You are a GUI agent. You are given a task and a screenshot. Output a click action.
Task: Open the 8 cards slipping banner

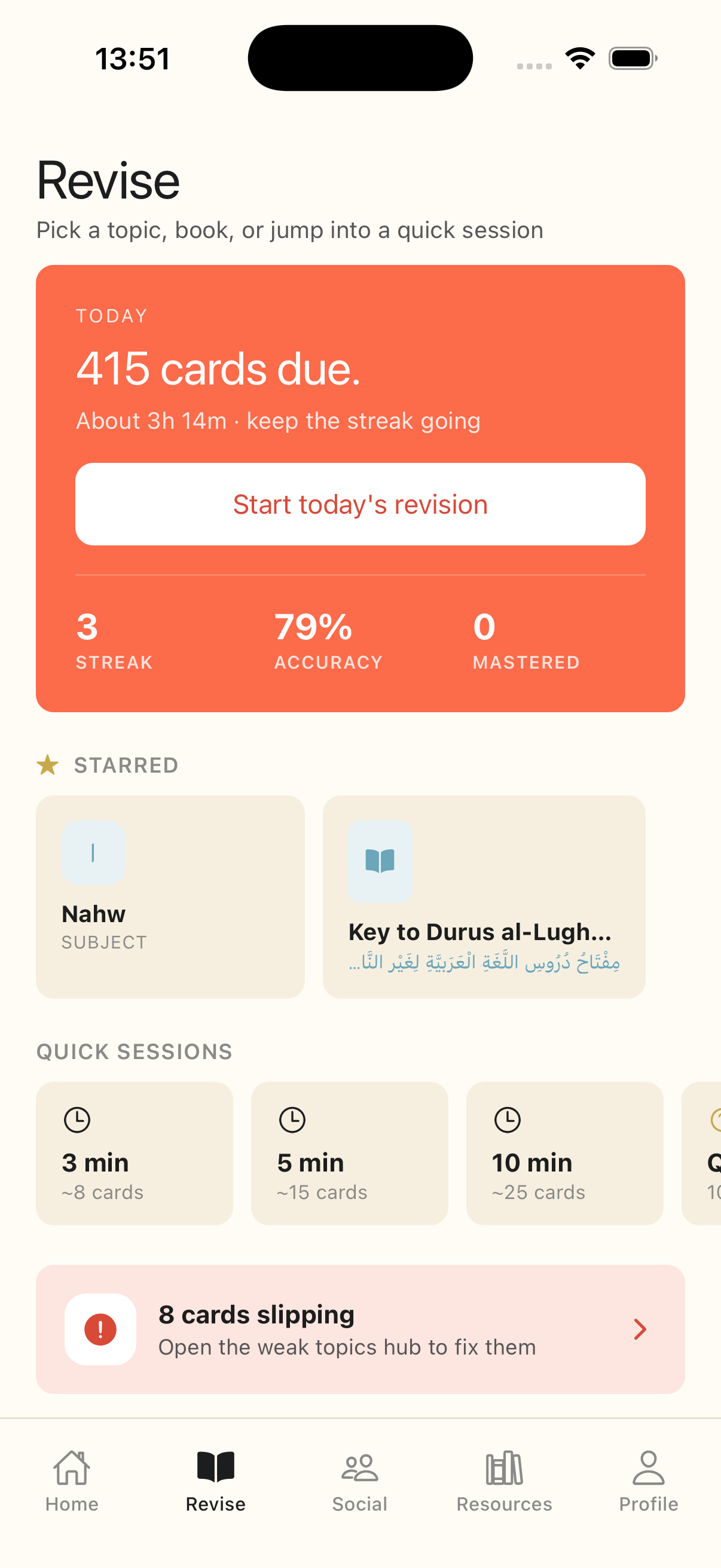pyautogui.click(x=347, y=1329)
